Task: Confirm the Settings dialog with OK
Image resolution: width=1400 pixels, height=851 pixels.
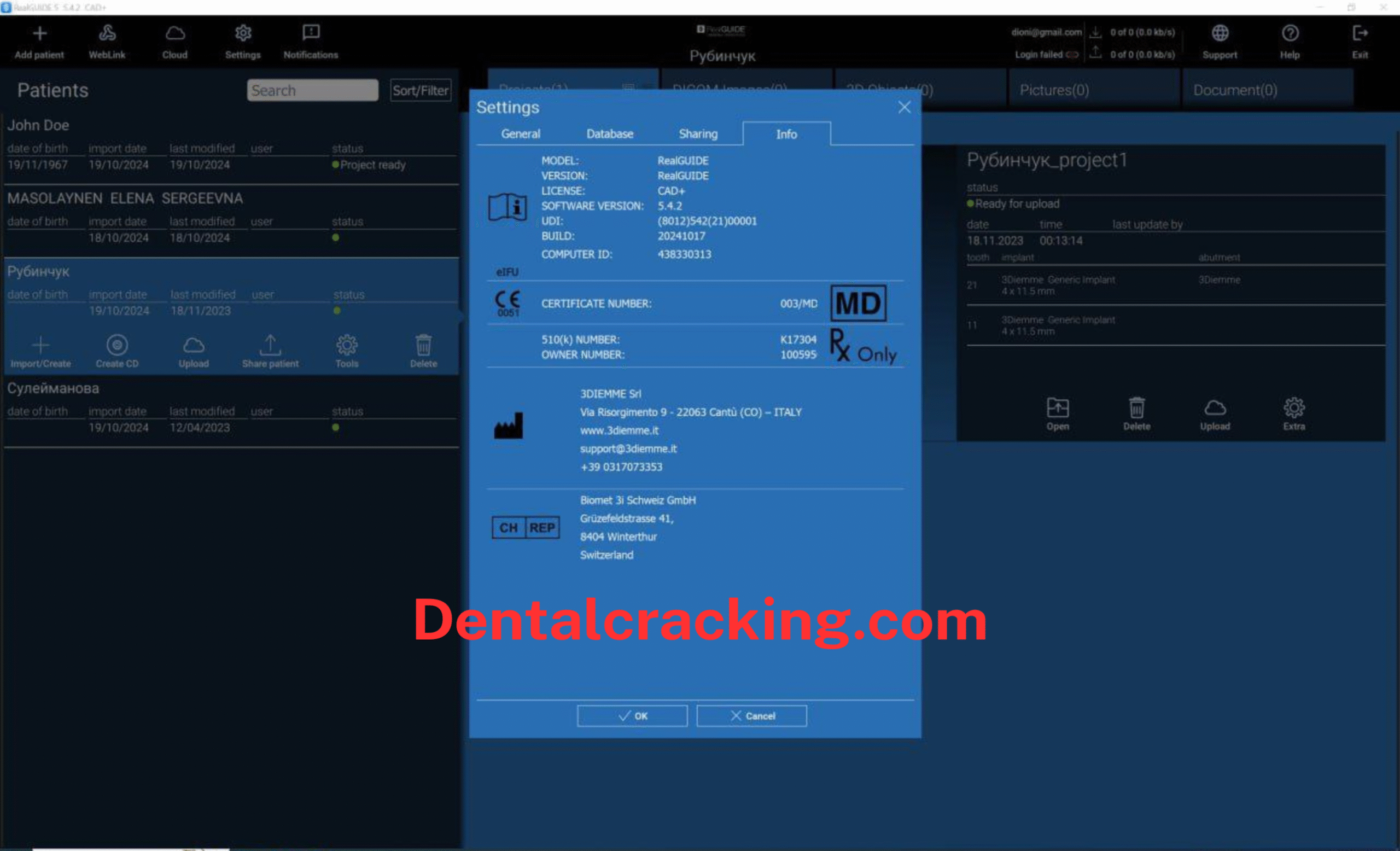Action: [x=632, y=716]
